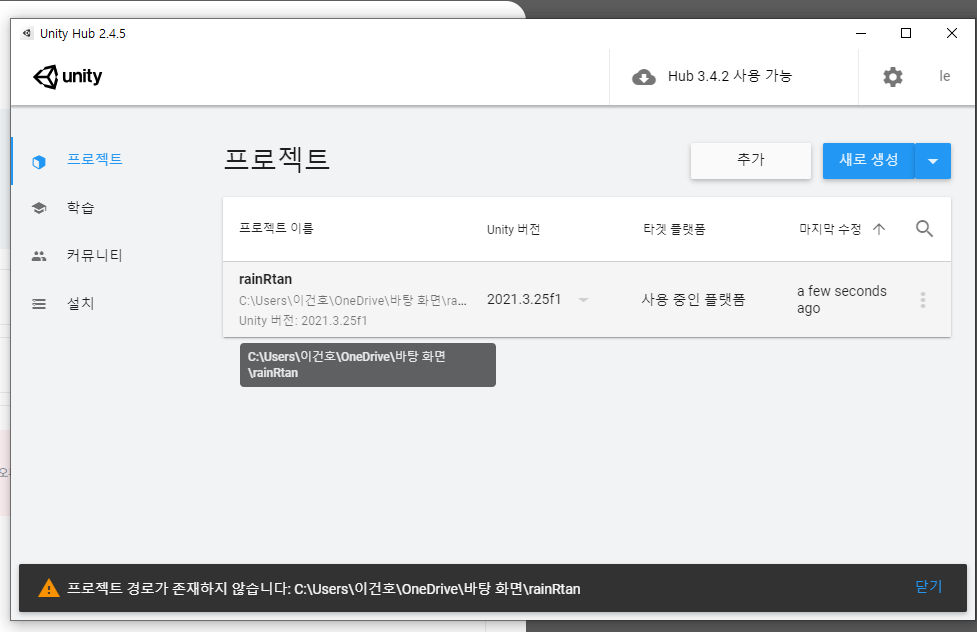This screenshot has width=977, height=632.
Task: Click the cube icon beside 프로젝트
Action: point(39,162)
